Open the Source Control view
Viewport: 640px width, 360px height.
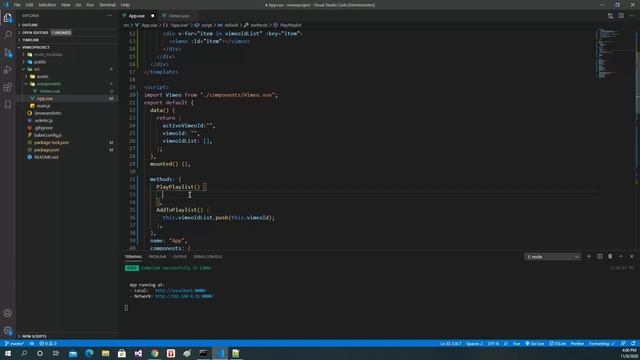click(x=8, y=53)
